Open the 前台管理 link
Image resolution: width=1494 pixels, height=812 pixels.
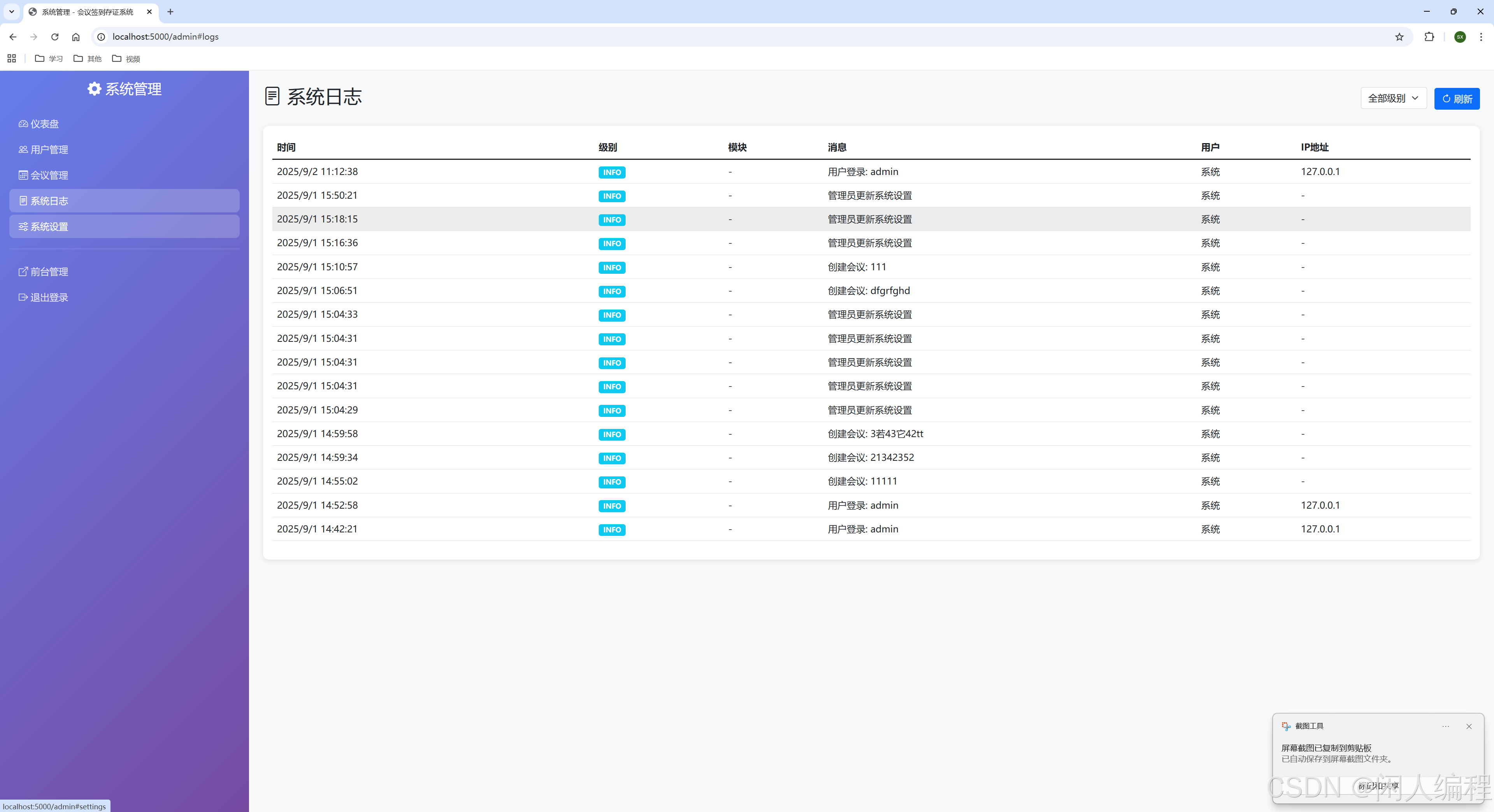(x=124, y=272)
